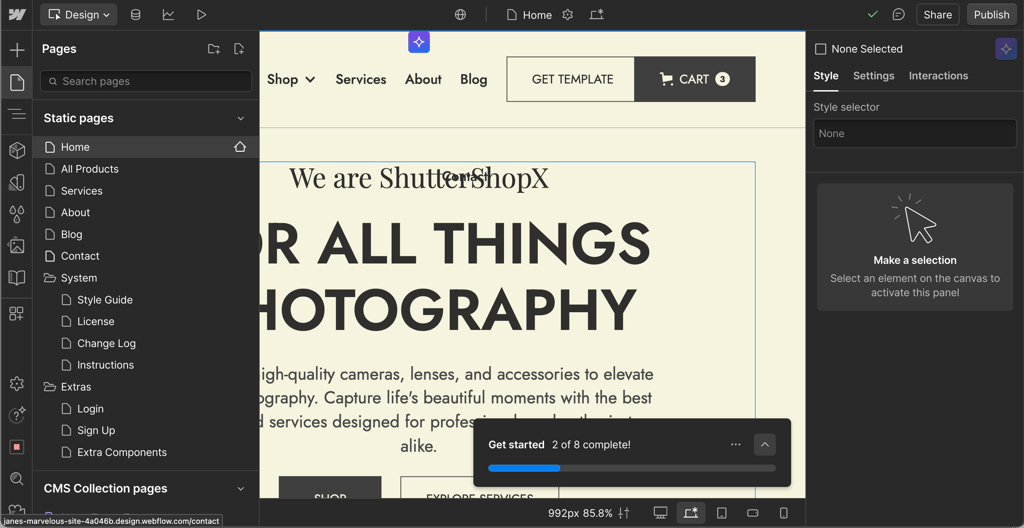This screenshot has height=528, width=1024.
Task: Open the Apps grid icon
Action: [x=17, y=313]
